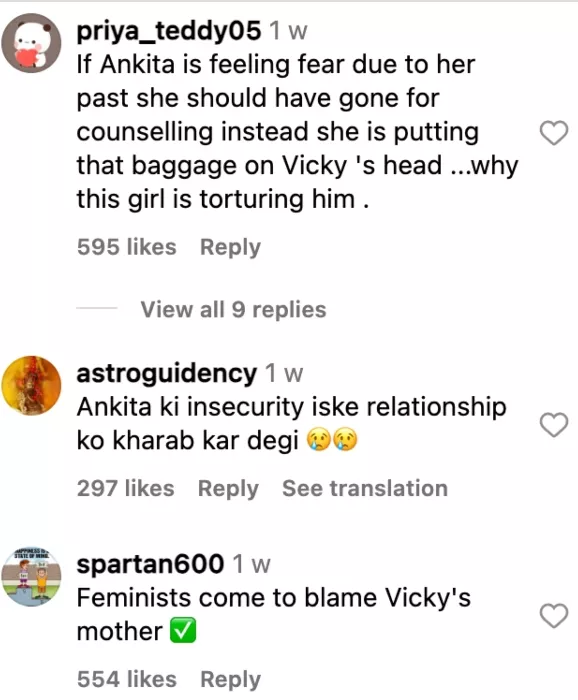Viewport: 578px width, 700px height.
Task: Open priya_teddy05's profile picture
Action: tap(31, 43)
